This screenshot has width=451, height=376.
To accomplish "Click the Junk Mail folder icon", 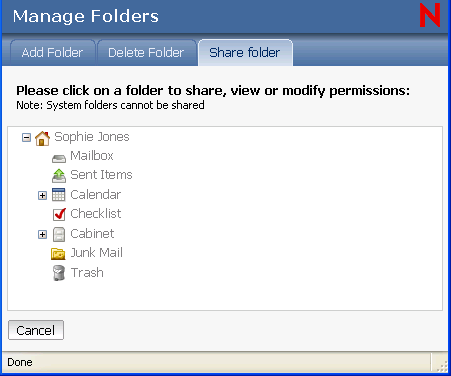I will tap(58, 254).
